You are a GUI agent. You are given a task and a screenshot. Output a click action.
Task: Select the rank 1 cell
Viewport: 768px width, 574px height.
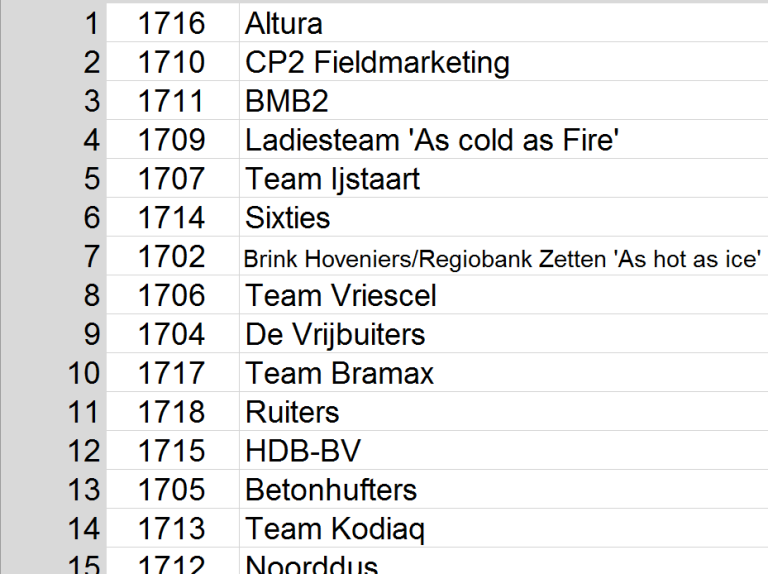(90, 23)
